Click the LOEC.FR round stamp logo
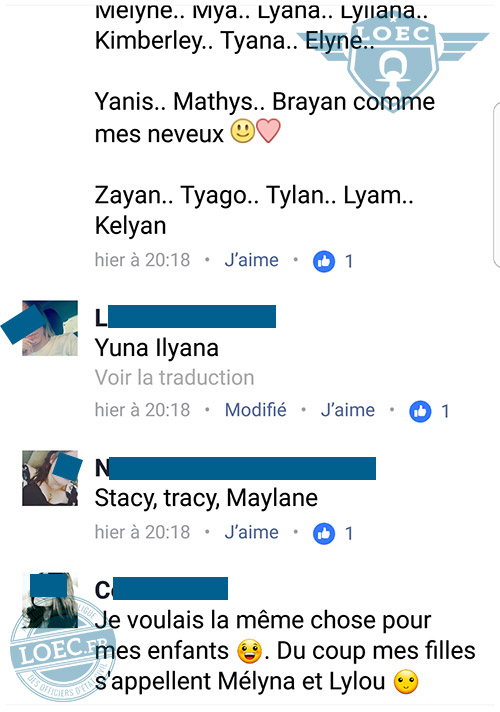This screenshot has width=500, height=712. coord(61,650)
